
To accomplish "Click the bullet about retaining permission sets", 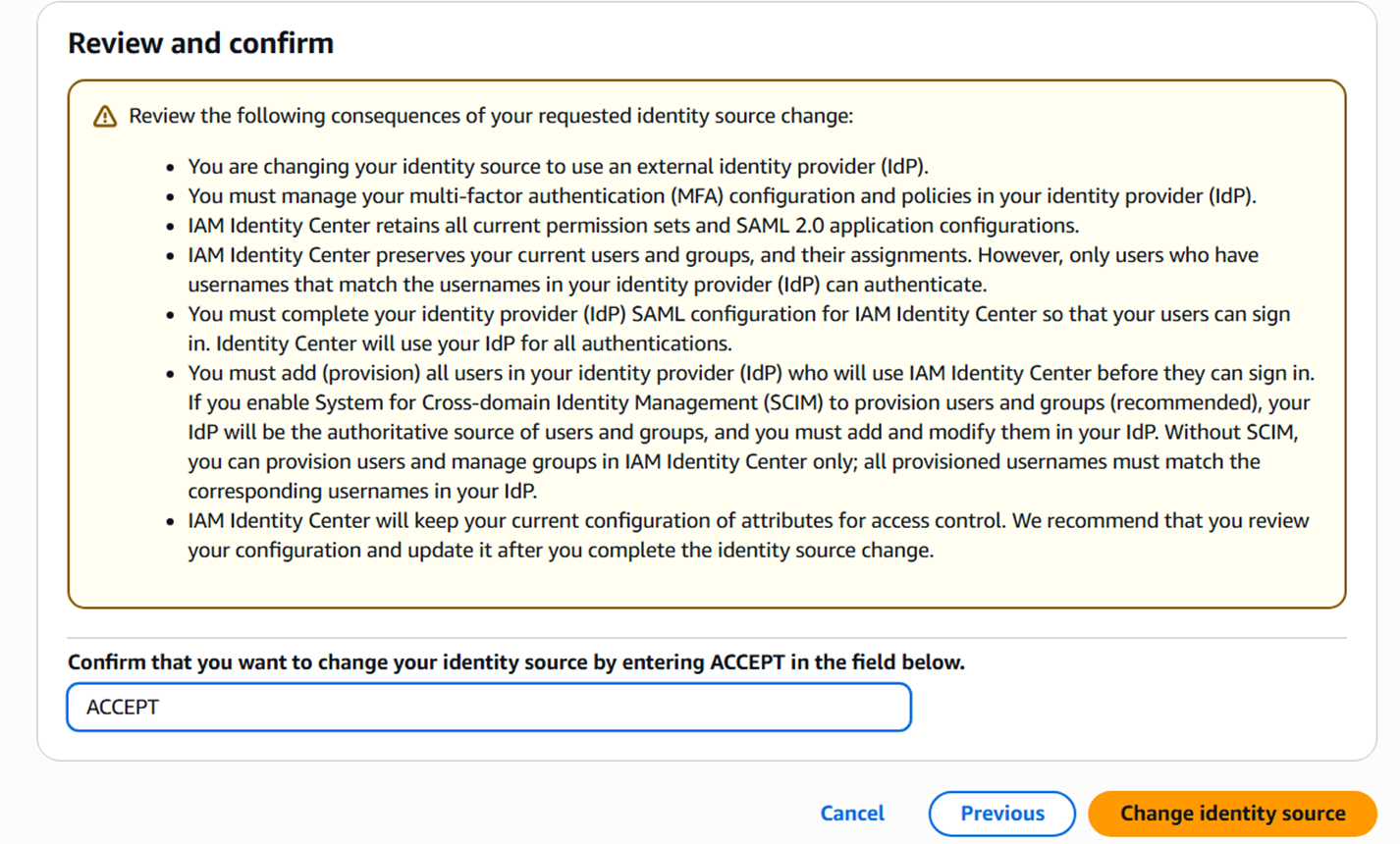I will tap(633, 226).
